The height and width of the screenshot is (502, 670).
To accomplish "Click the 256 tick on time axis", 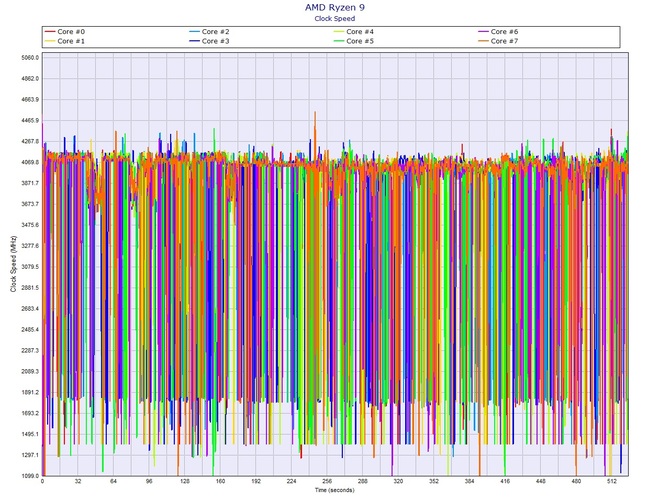I will [x=327, y=481].
